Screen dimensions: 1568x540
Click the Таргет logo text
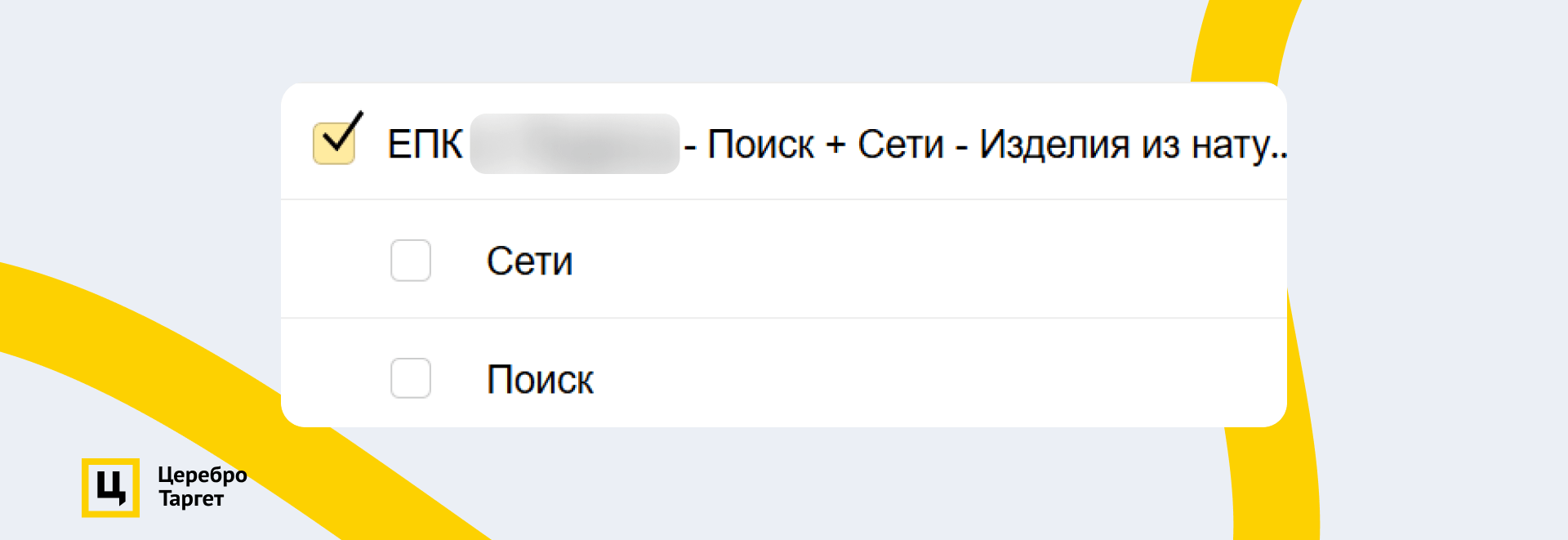point(191,498)
